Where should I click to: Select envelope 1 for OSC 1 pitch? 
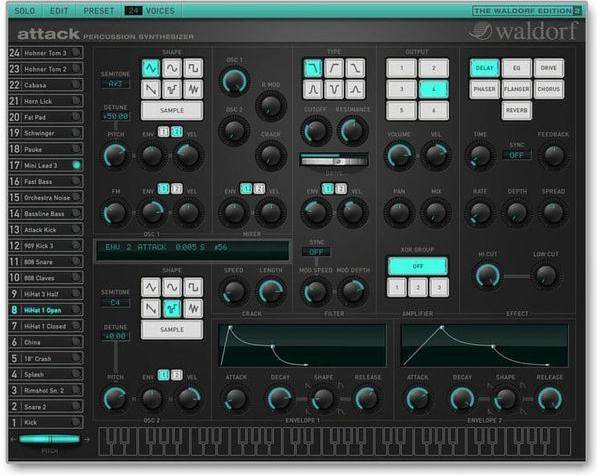tap(163, 132)
